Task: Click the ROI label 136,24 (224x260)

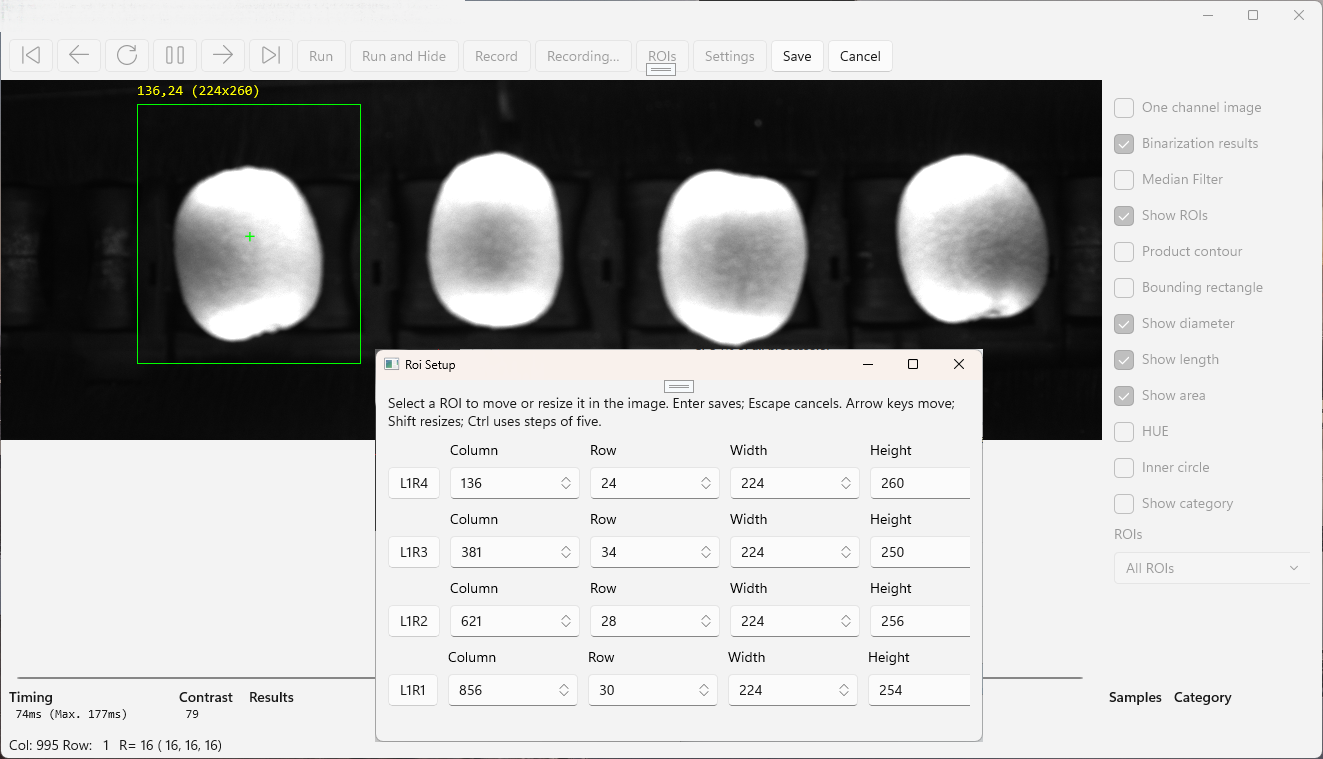Action: [x=198, y=91]
